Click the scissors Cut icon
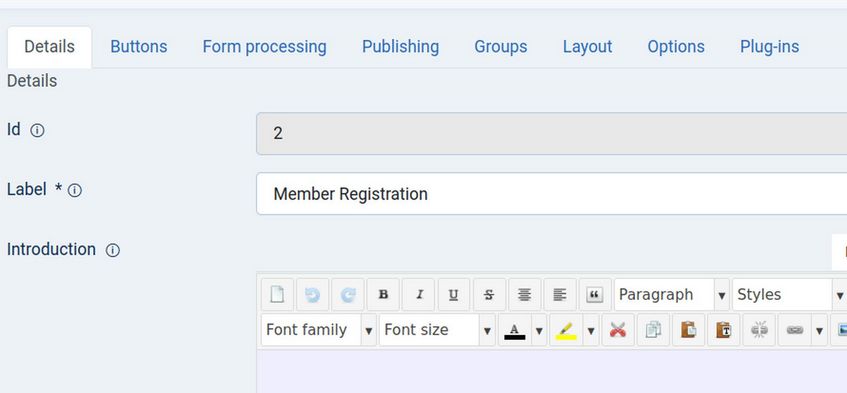 point(618,330)
